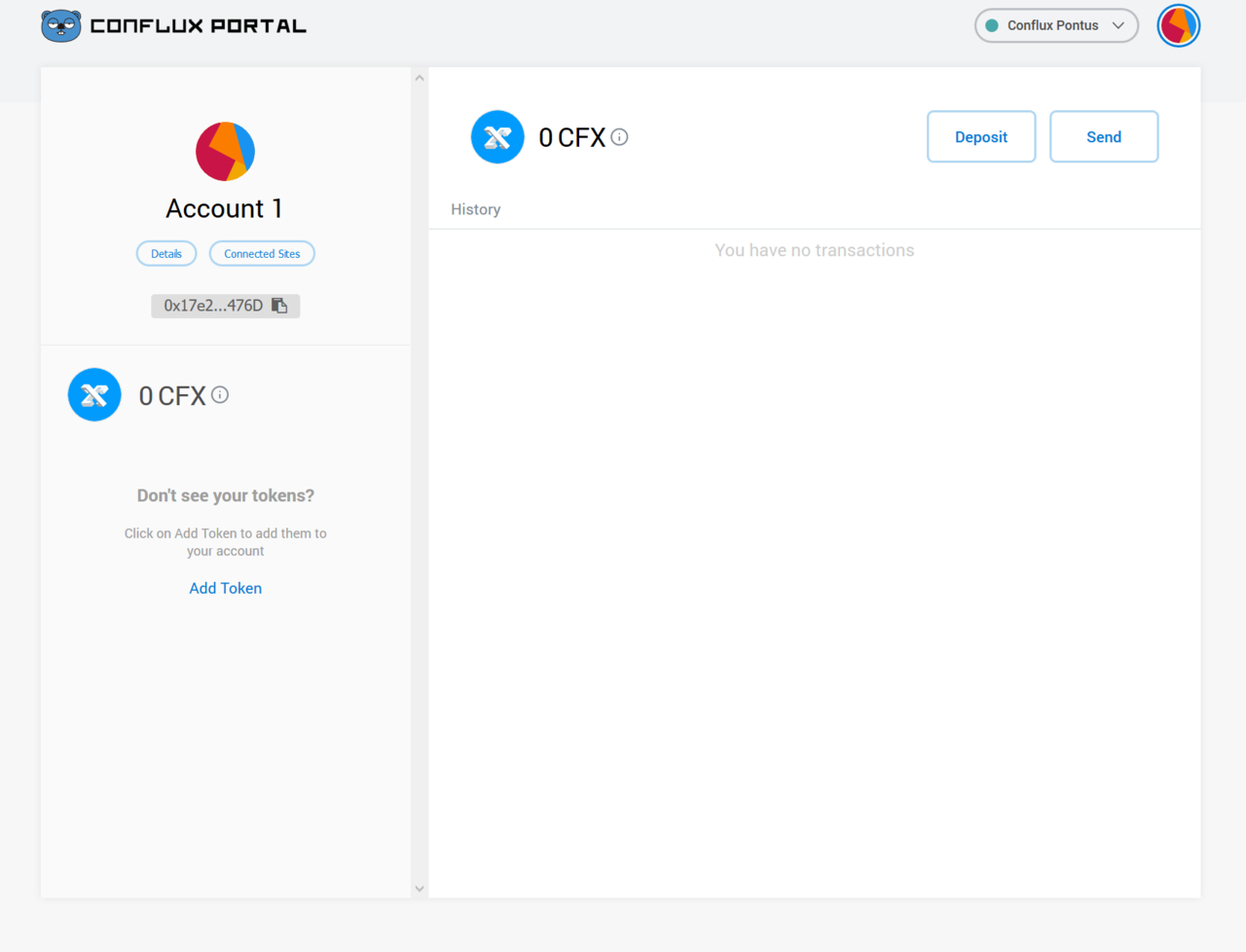Click the 0x17e2...476D address
The height and width of the screenshot is (952, 1246).
tap(213, 306)
